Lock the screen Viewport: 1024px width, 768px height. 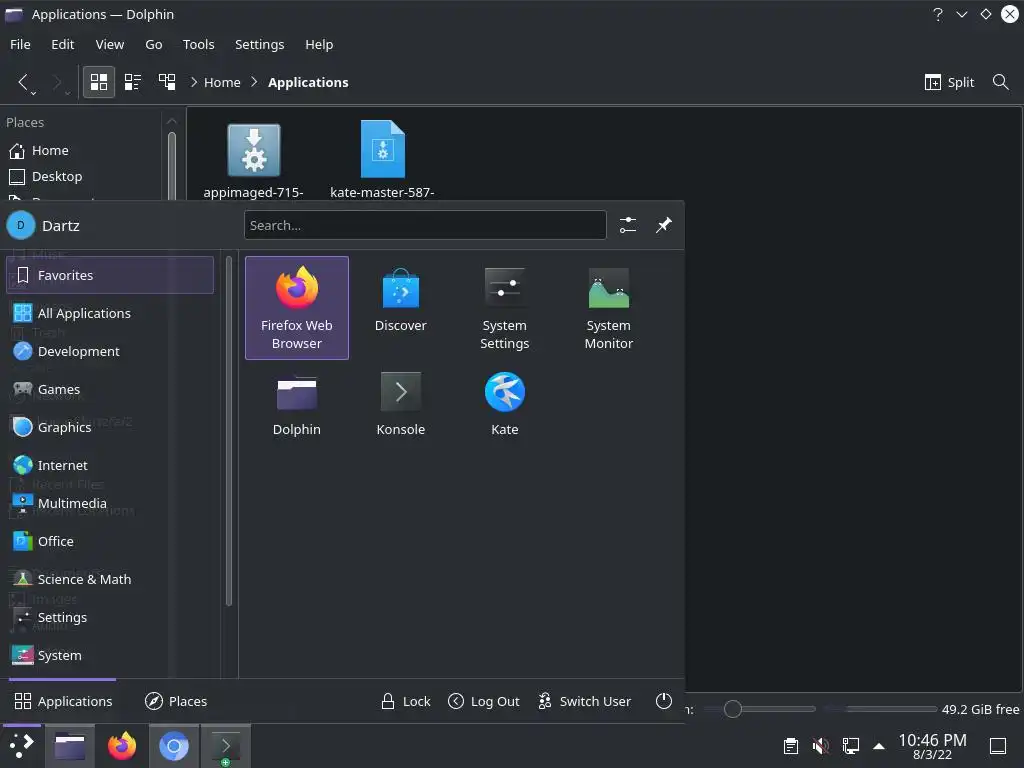click(406, 701)
